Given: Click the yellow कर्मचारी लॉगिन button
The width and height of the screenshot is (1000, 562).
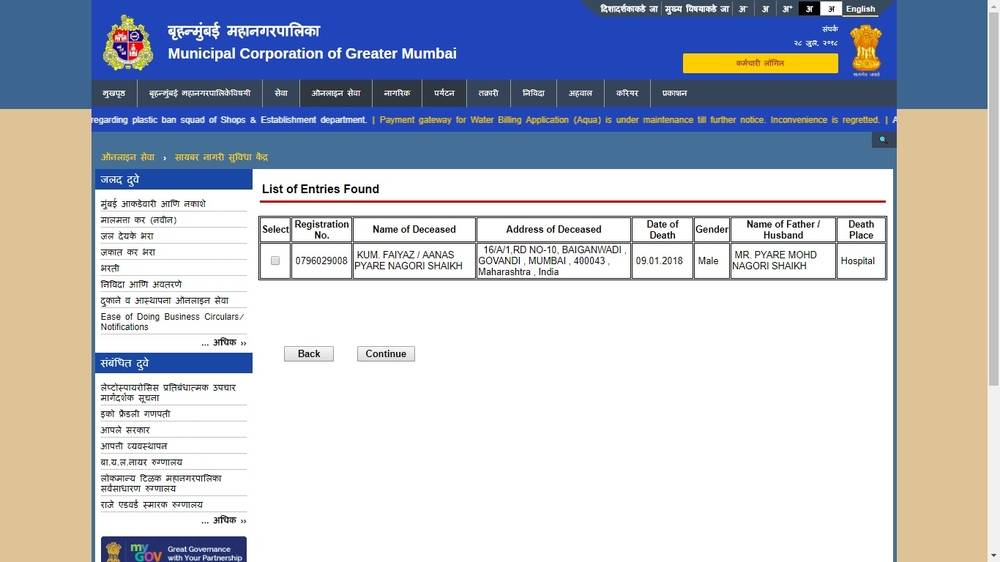Looking at the screenshot, I should [x=760, y=63].
